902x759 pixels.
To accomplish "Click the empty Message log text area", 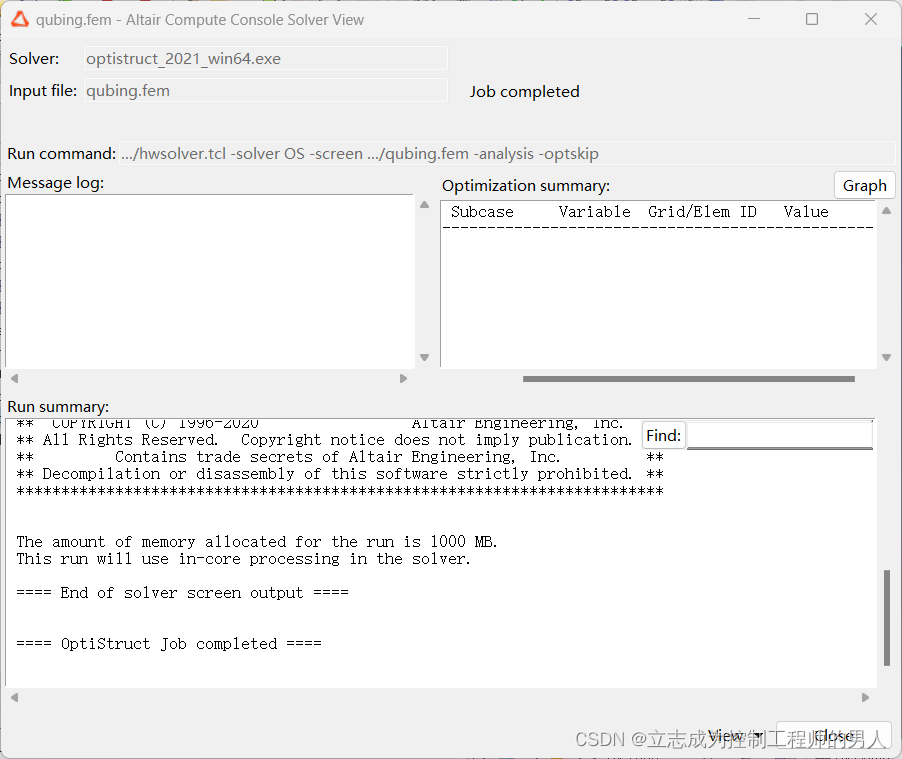I will tap(210, 281).
